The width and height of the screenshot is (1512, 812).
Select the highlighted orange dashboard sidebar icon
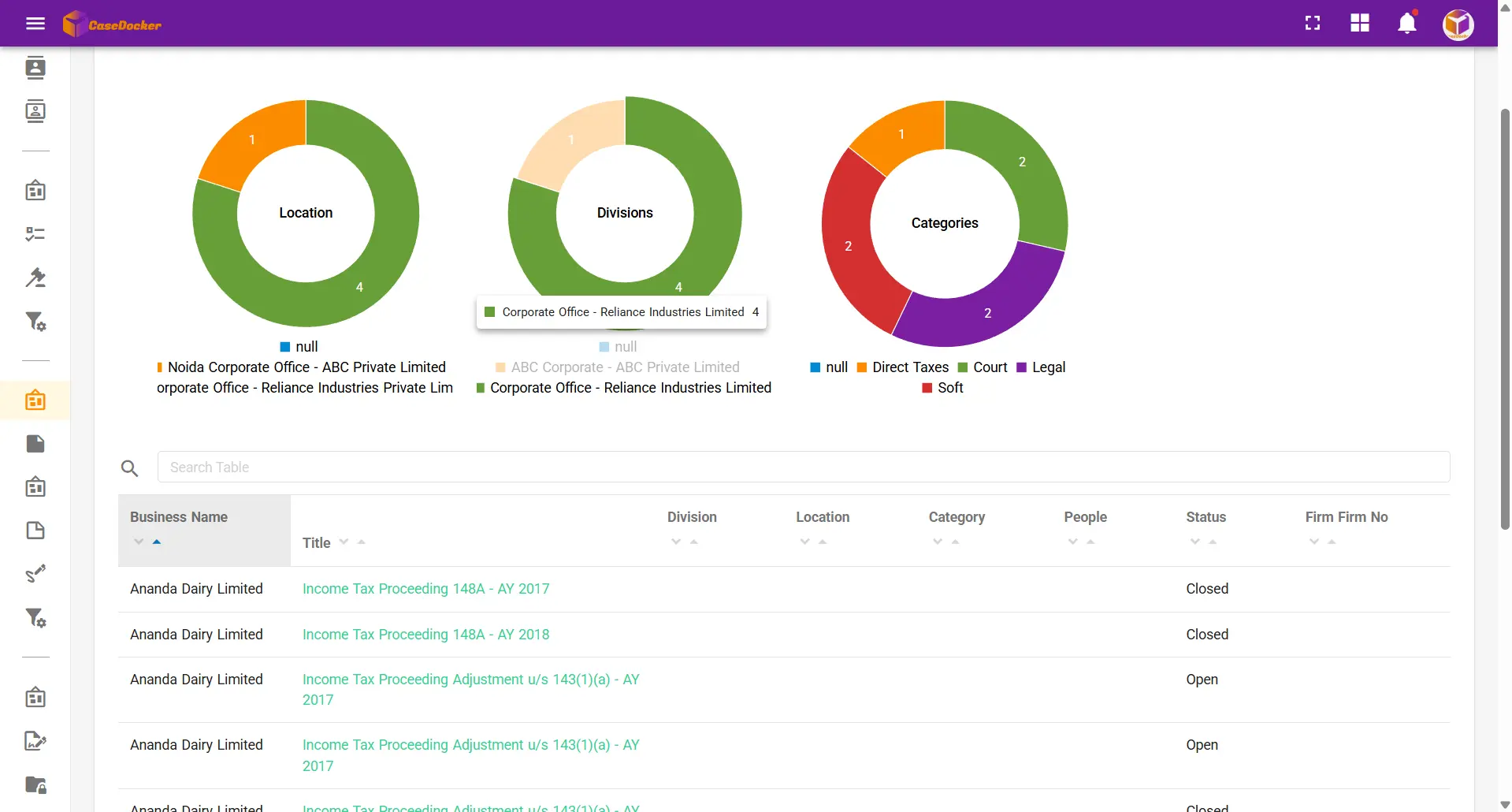click(x=35, y=400)
